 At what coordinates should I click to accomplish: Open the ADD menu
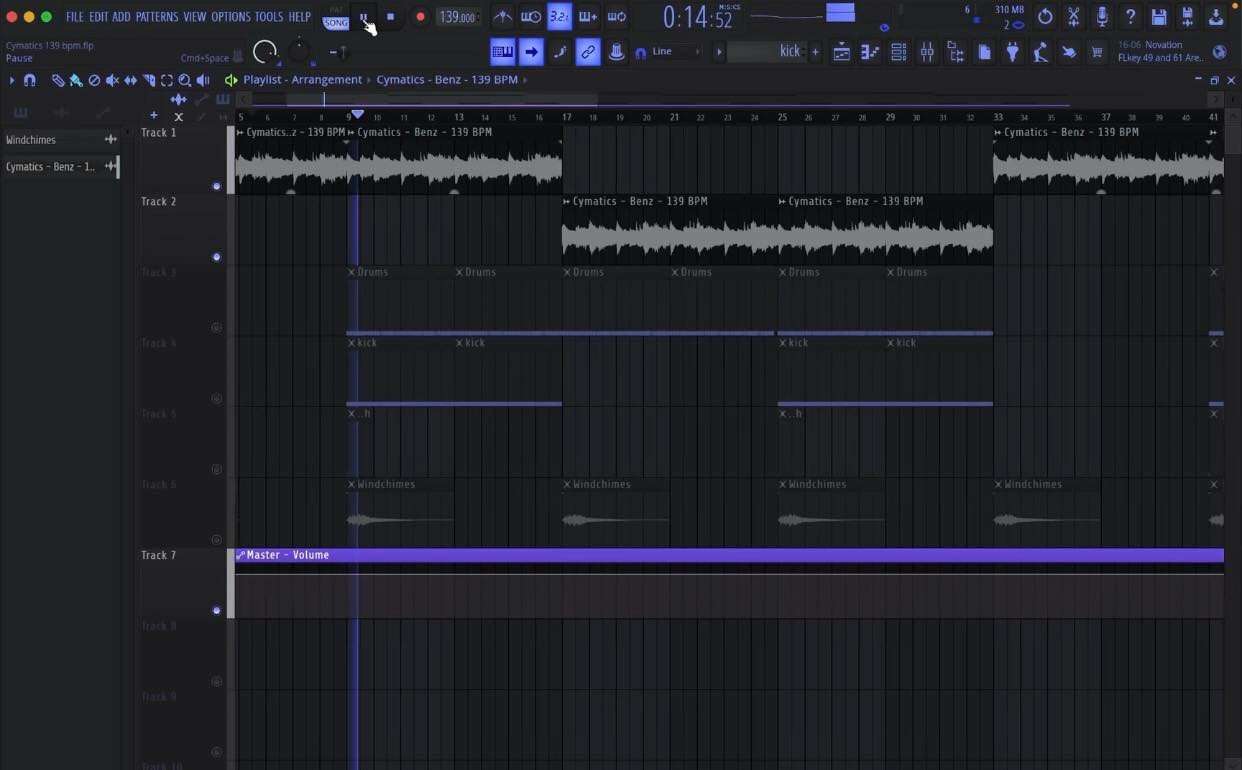click(x=121, y=17)
